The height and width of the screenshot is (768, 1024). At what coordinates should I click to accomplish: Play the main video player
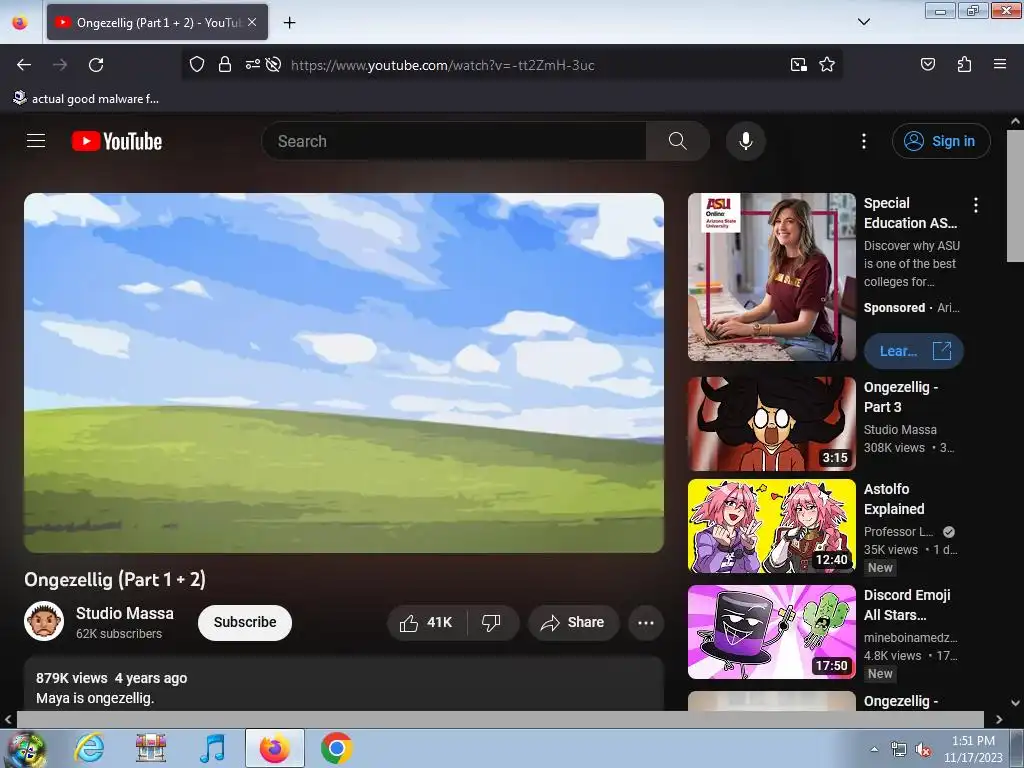tap(344, 373)
